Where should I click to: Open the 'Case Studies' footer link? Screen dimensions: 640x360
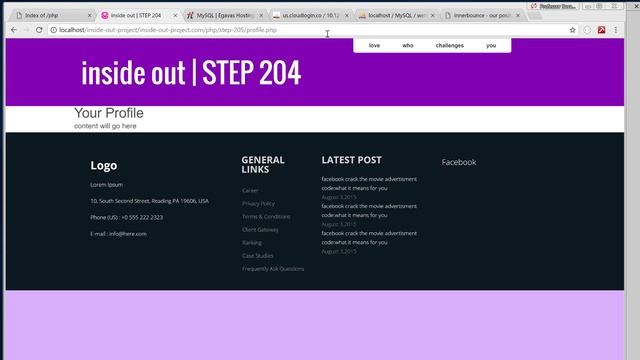pyautogui.click(x=258, y=256)
